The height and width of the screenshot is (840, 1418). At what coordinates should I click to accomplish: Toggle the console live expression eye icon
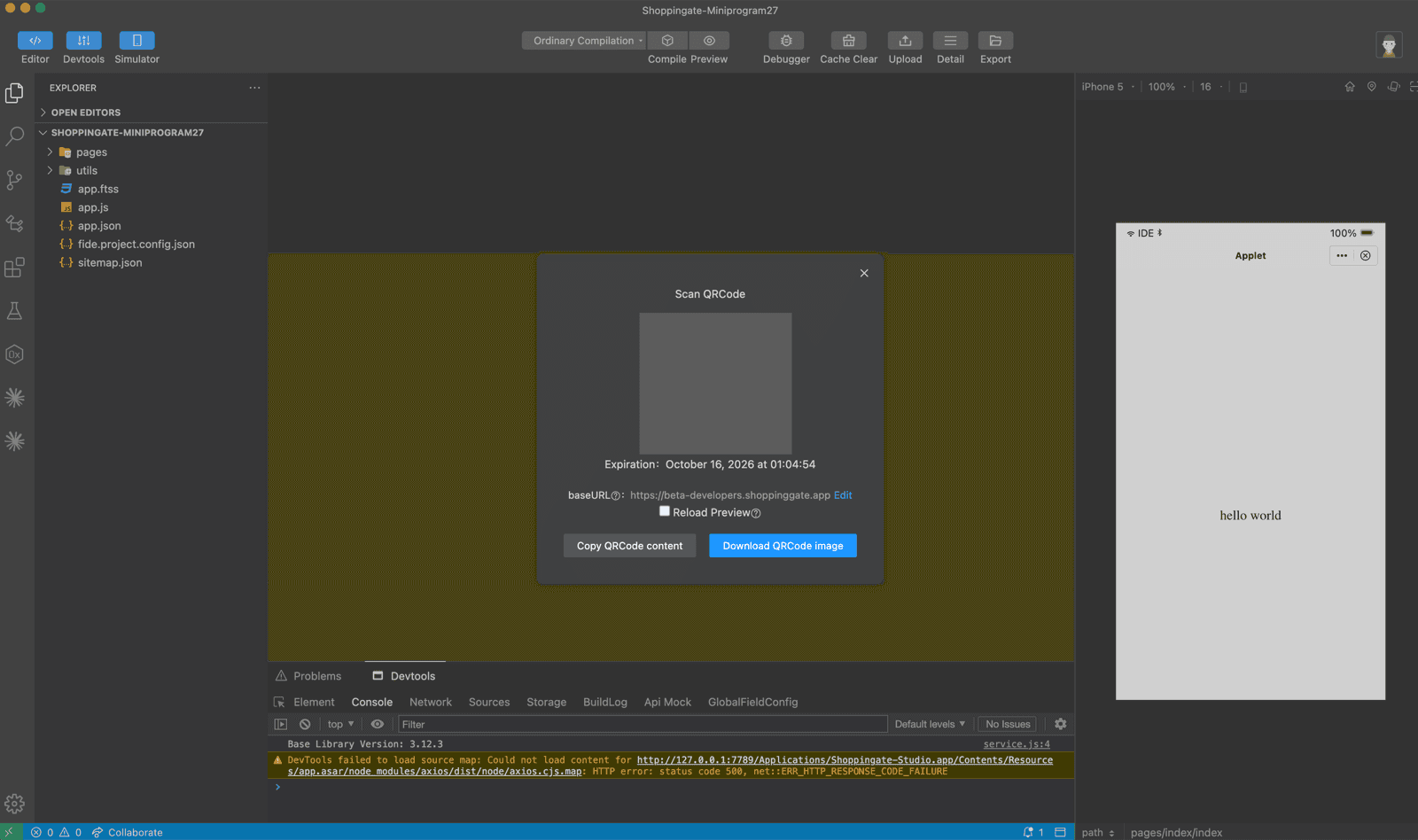point(378,724)
